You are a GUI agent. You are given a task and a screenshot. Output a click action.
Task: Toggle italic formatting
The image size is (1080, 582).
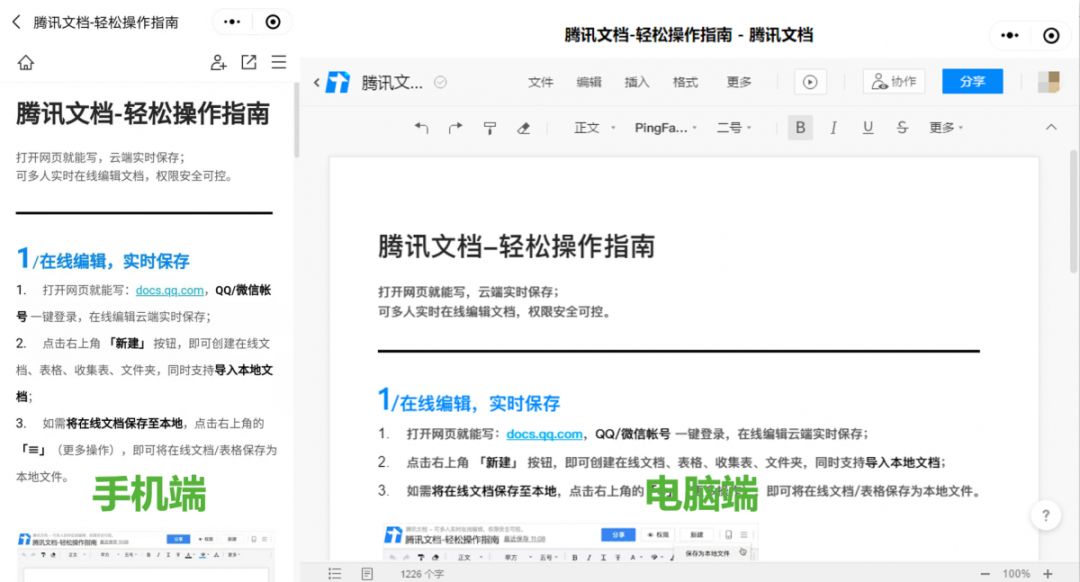tap(833, 127)
